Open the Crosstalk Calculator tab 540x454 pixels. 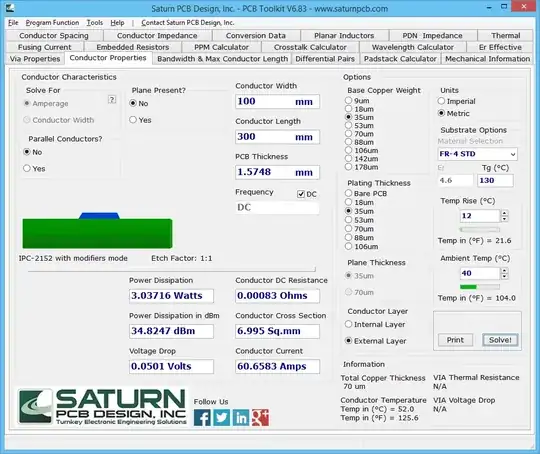point(310,47)
